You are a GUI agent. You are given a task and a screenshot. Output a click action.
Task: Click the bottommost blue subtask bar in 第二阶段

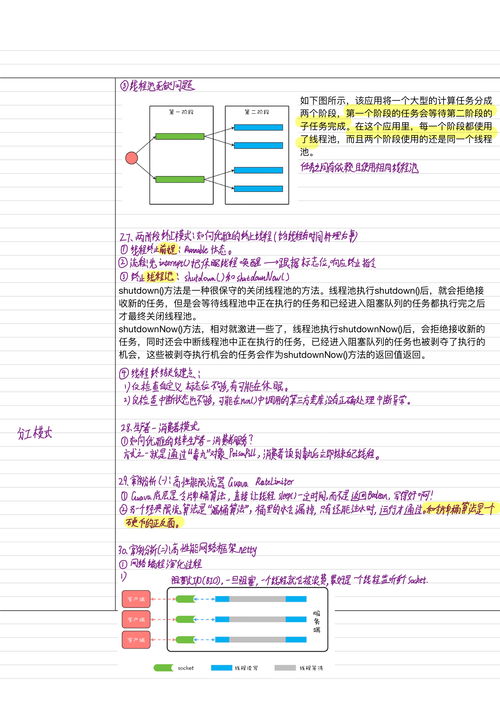click(258, 189)
